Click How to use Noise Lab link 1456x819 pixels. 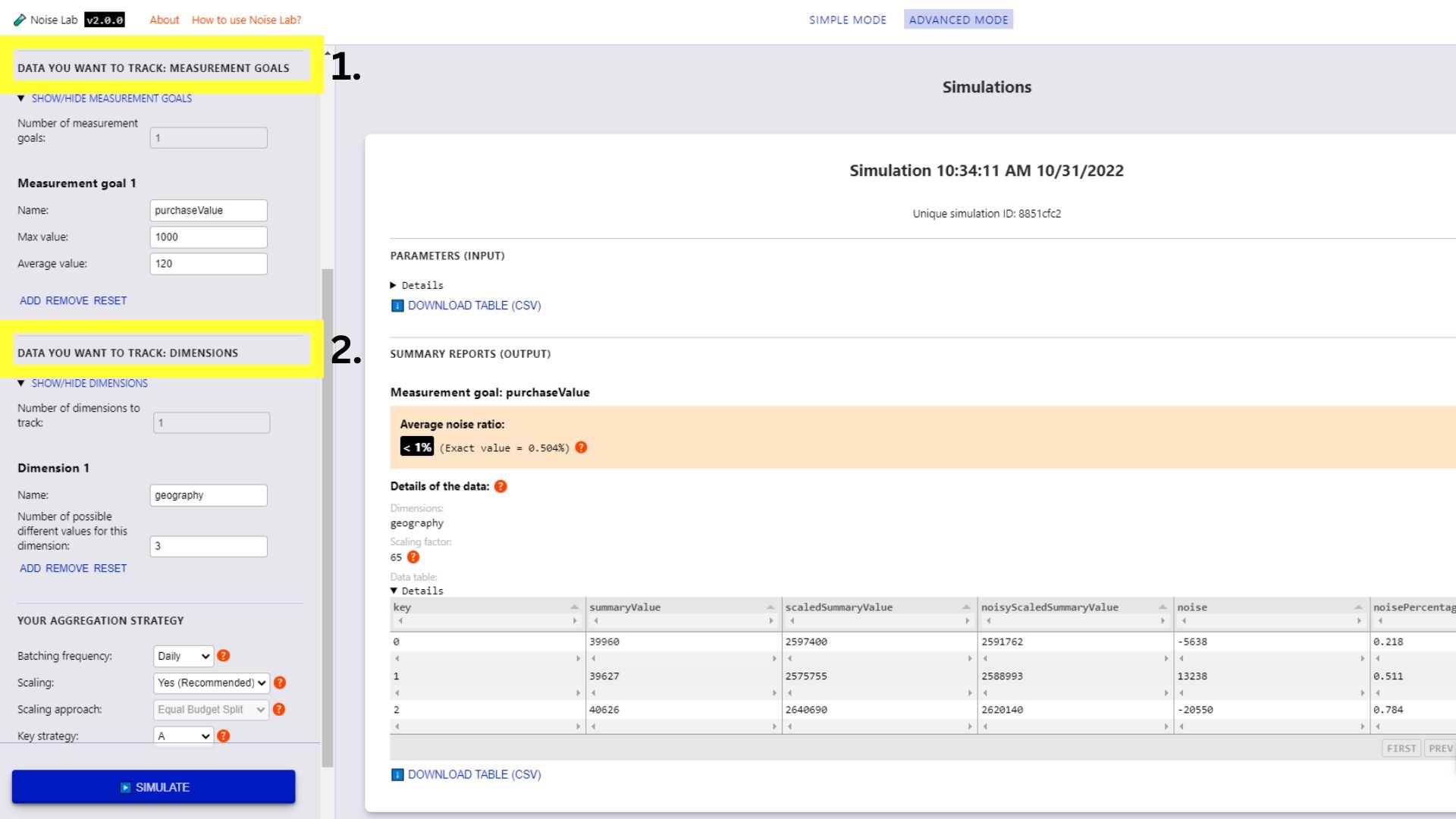click(248, 19)
